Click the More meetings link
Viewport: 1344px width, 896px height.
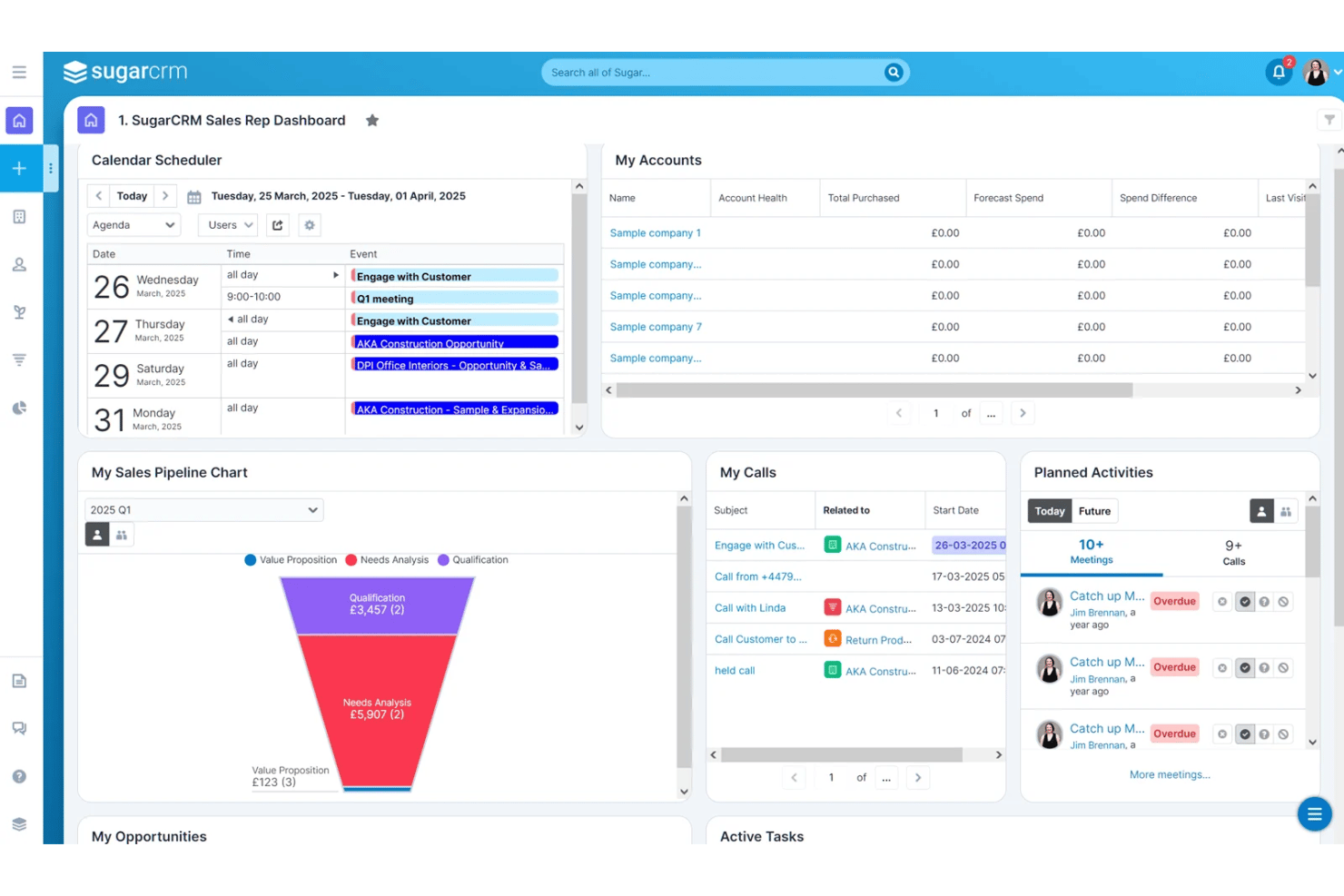pos(1170,774)
